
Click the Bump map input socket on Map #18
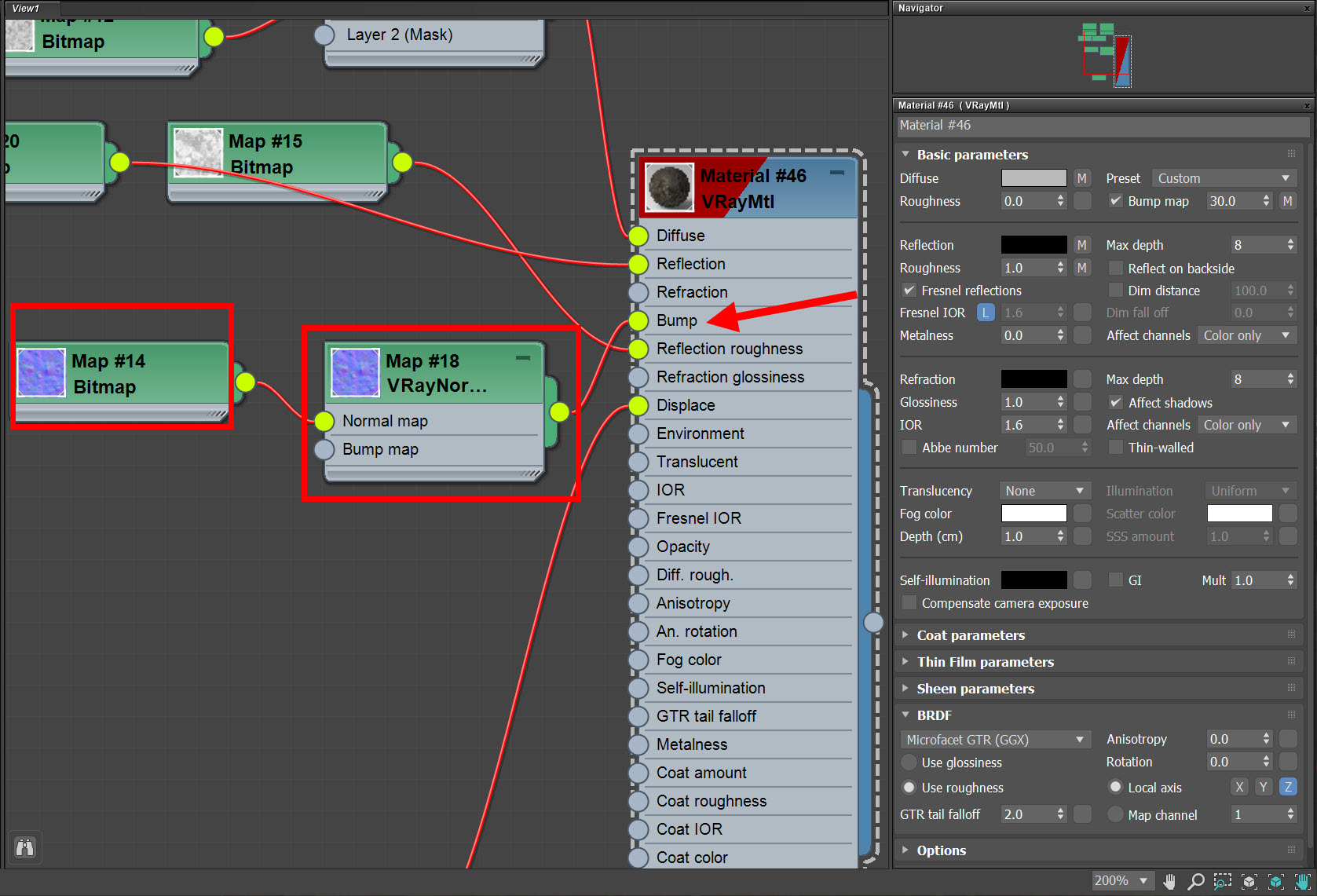pos(324,449)
